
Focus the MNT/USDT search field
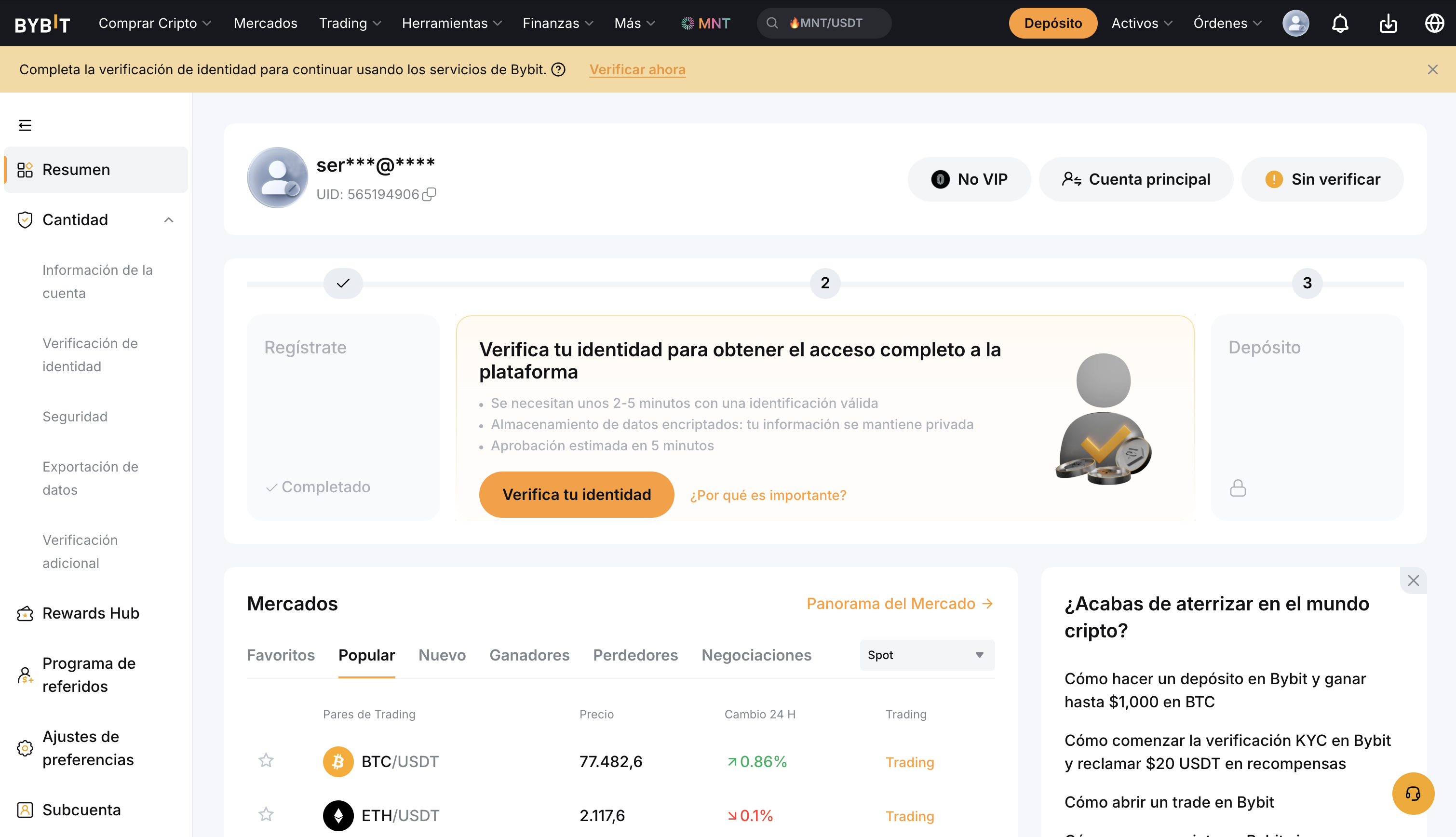(824, 23)
